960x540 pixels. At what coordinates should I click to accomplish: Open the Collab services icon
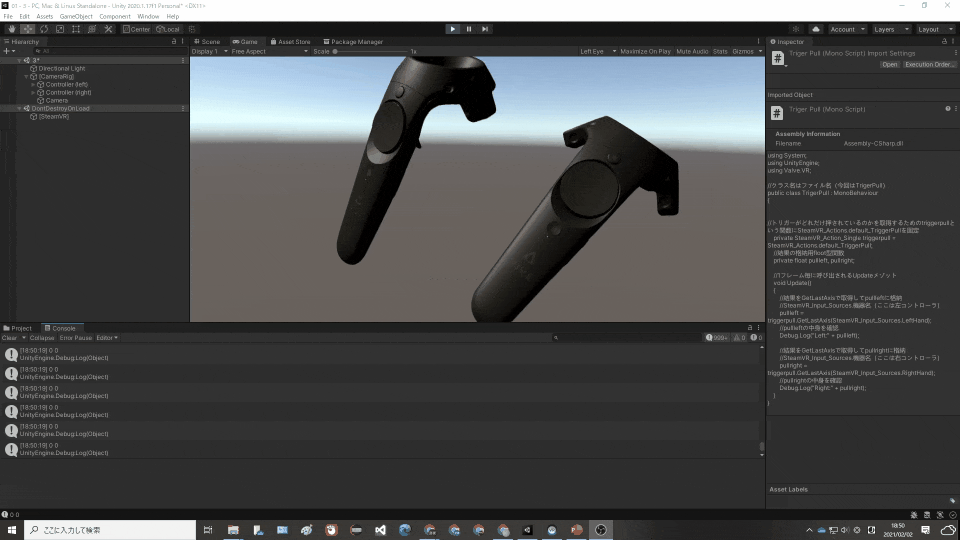[x=796, y=29]
